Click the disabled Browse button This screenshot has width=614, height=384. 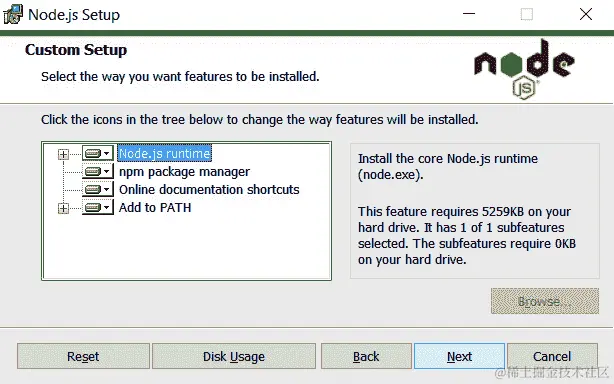[x=545, y=301]
